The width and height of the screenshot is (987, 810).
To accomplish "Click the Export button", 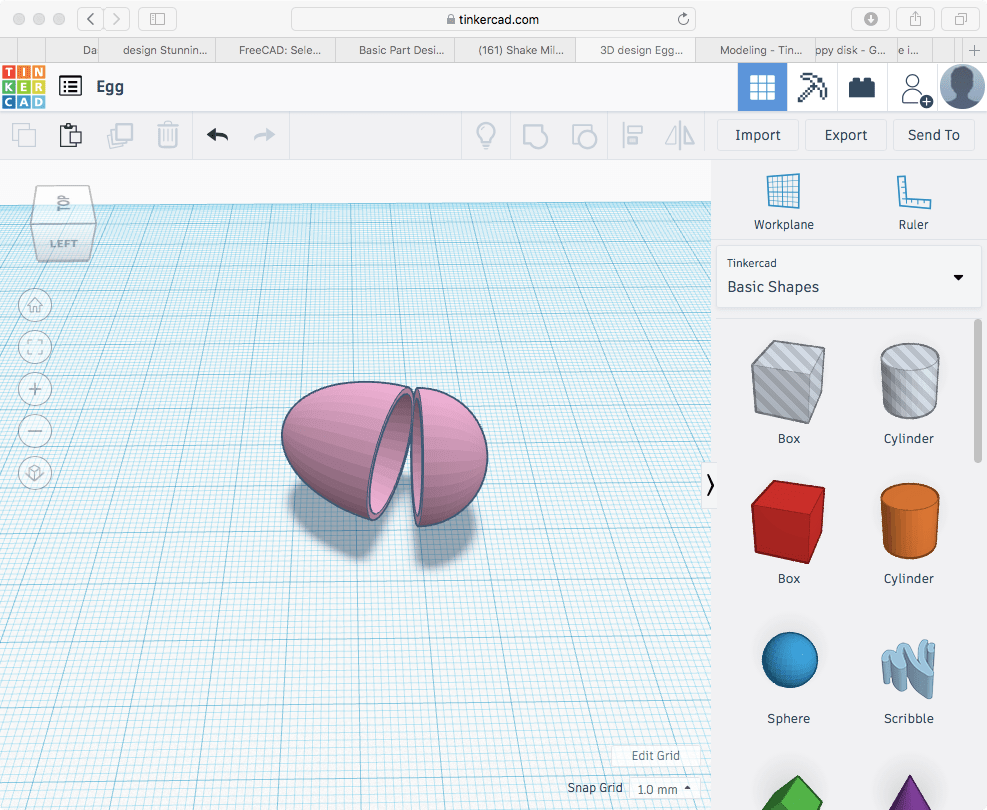I will (845, 135).
